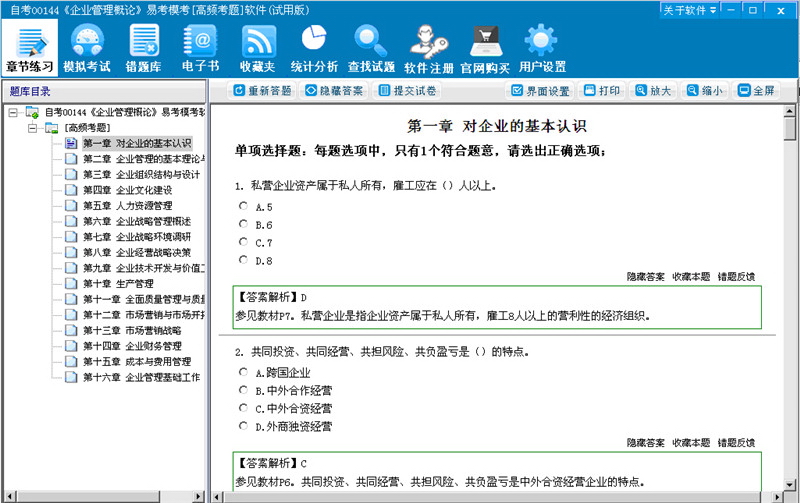Open 第九章 企业技术开发与价值工程
800x503 pixels.
tap(143, 268)
